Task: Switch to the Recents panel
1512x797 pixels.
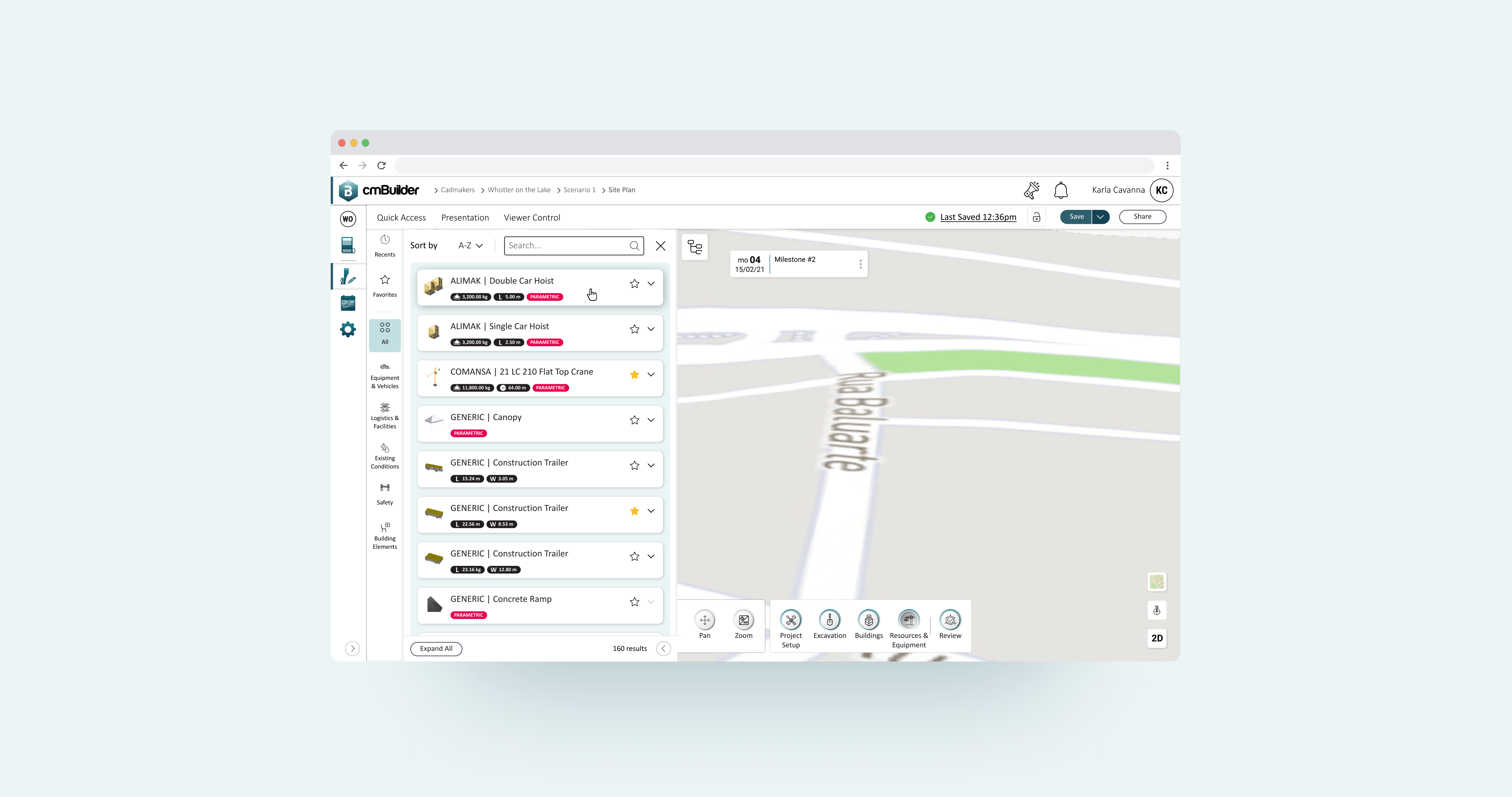Action: pyautogui.click(x=384, y=245)
